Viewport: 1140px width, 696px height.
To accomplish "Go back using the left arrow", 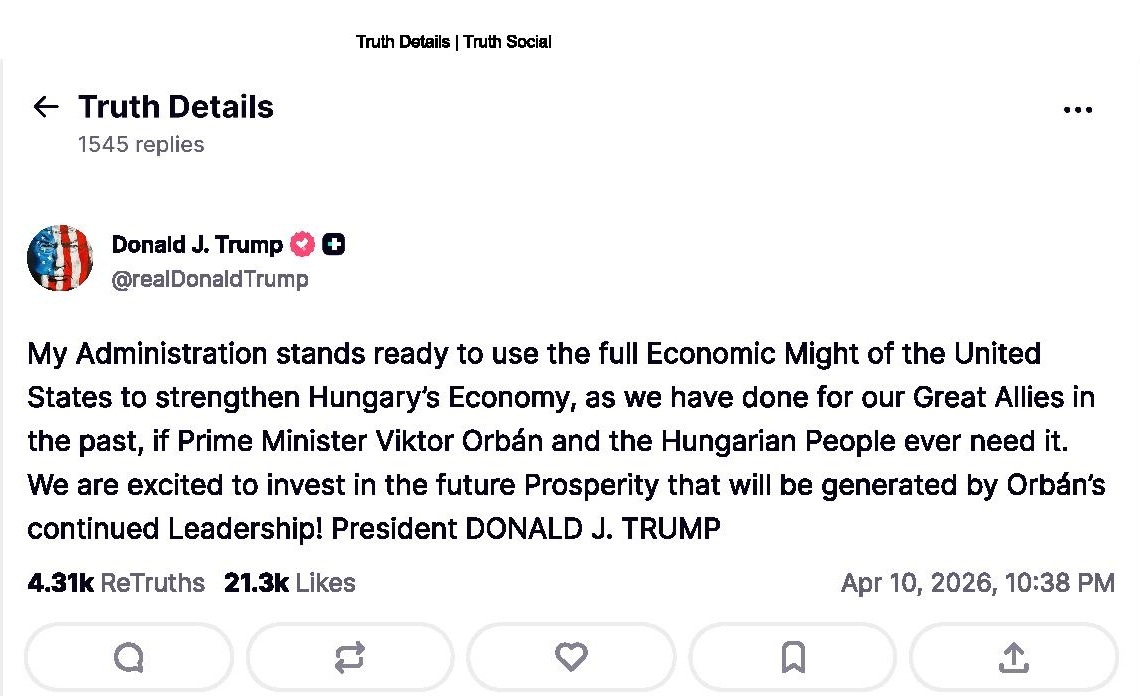I will coord(46,107).
